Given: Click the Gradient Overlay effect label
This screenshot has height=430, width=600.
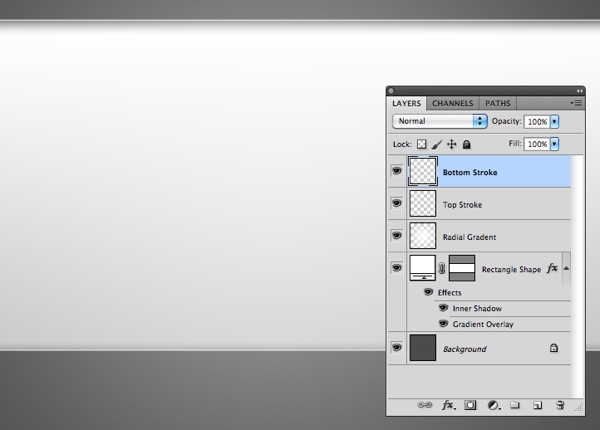Looking at the screenshot, I should (483, 324).
